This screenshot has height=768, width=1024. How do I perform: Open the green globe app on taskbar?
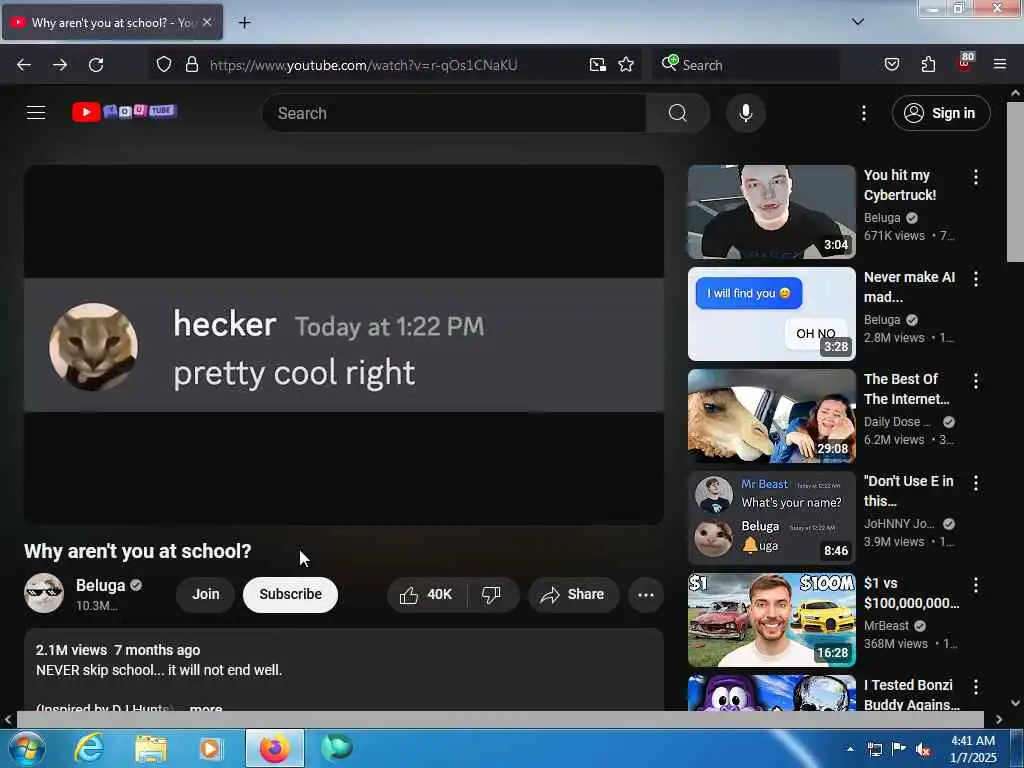[337, 748]
